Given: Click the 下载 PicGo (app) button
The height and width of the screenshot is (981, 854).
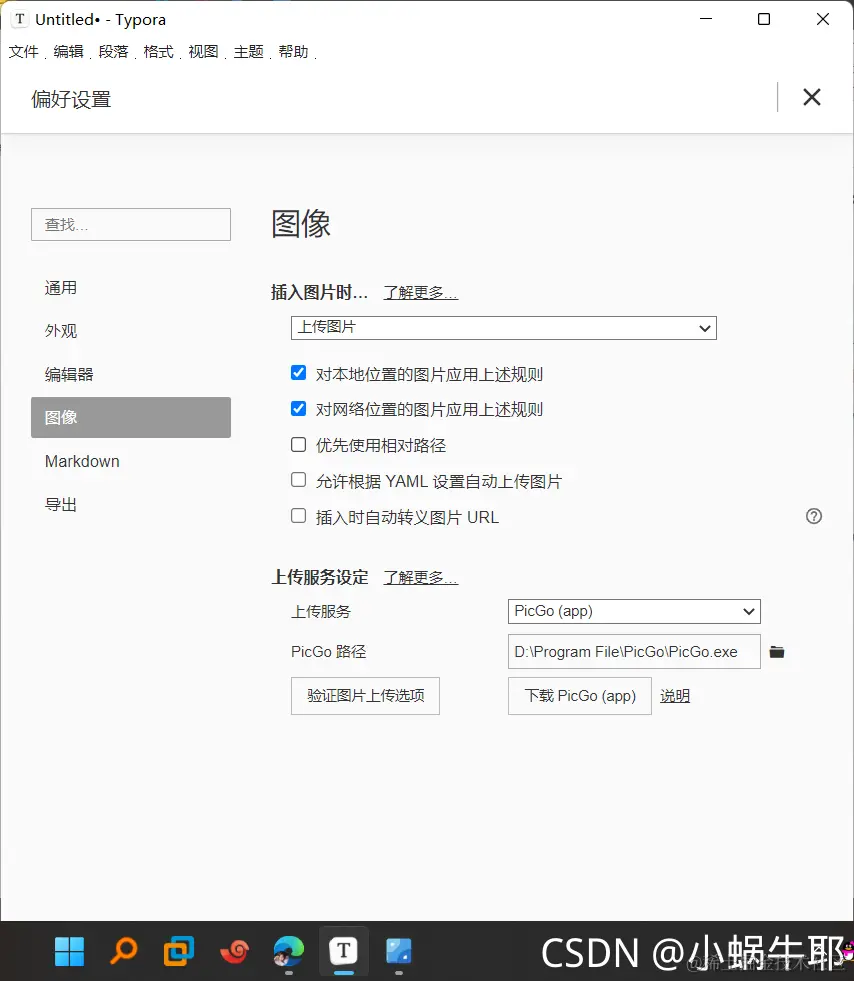Looking at the screenshot, I should [579, 696].
